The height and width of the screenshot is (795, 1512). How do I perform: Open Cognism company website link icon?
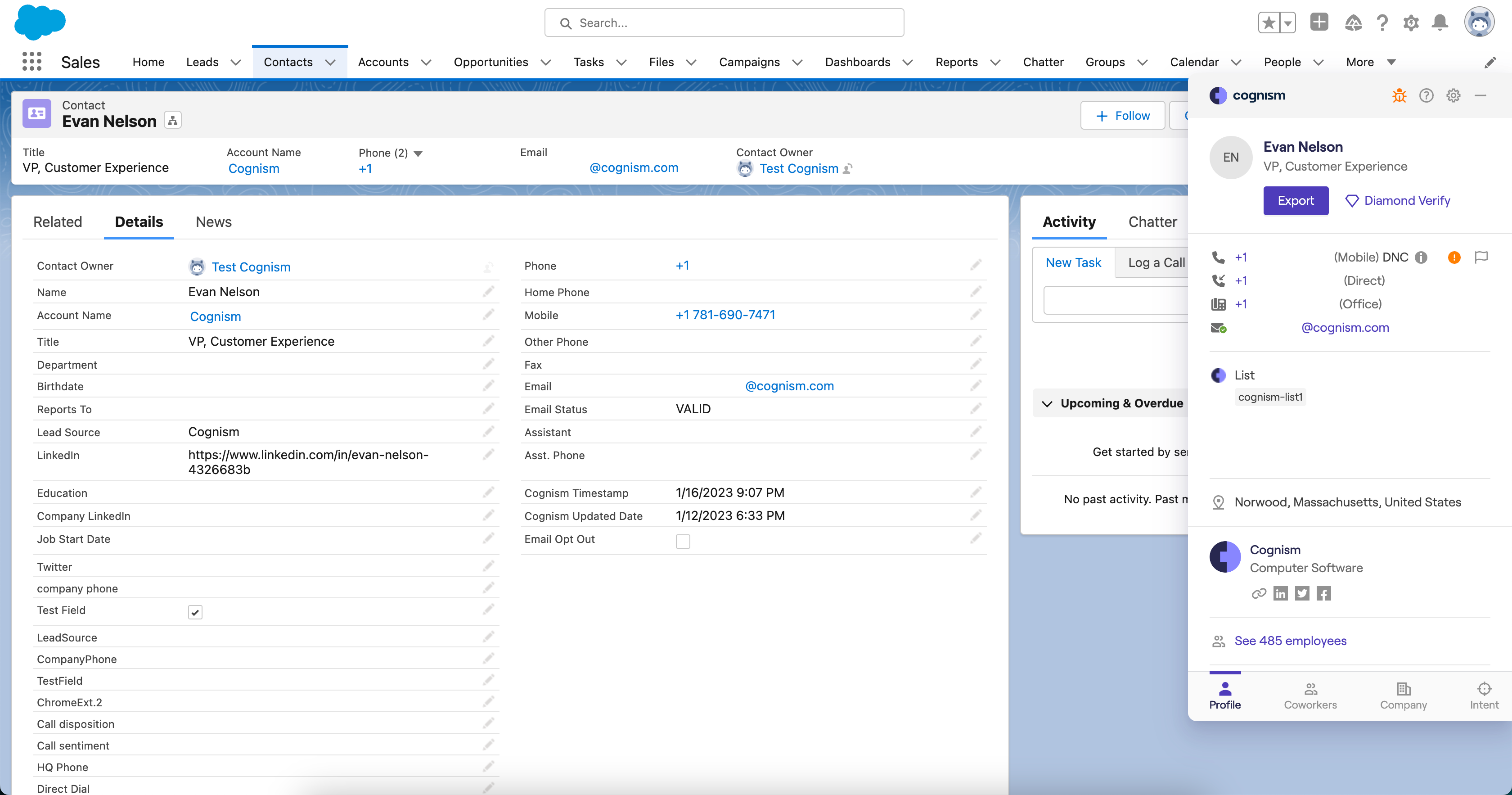point(1259,594)
